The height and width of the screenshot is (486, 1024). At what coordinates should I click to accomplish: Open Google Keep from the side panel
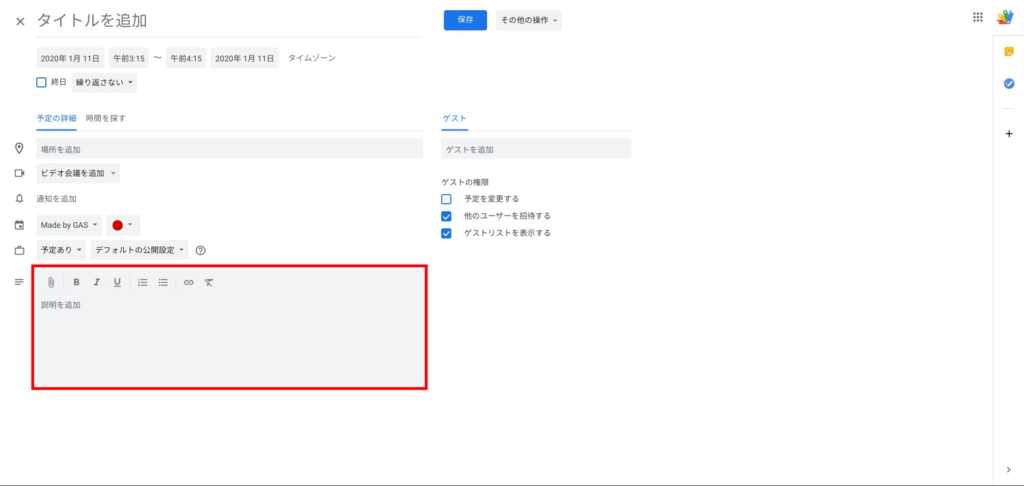(1009, 52)
